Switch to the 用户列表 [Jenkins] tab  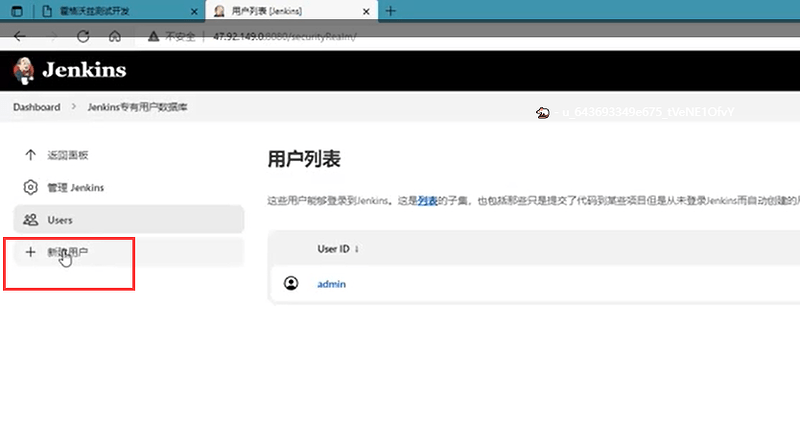click(291, 11)
